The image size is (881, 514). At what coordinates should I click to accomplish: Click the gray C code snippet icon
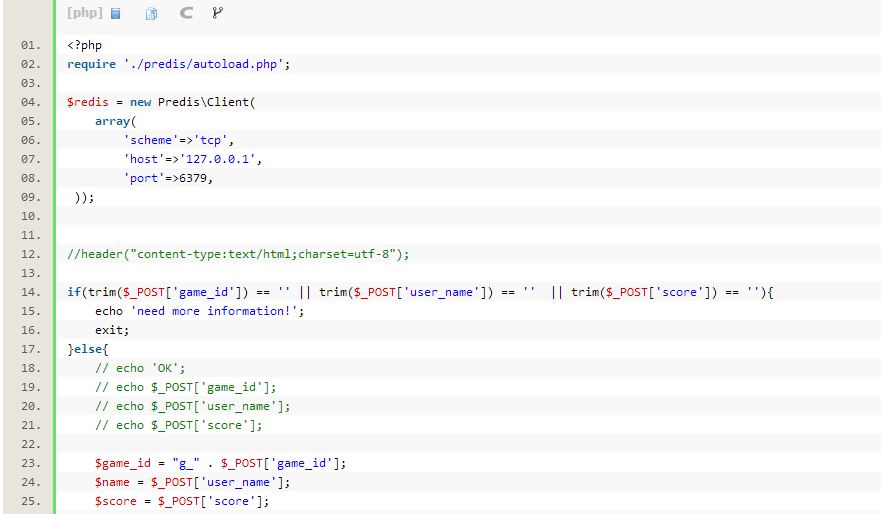tap(186, 14)
